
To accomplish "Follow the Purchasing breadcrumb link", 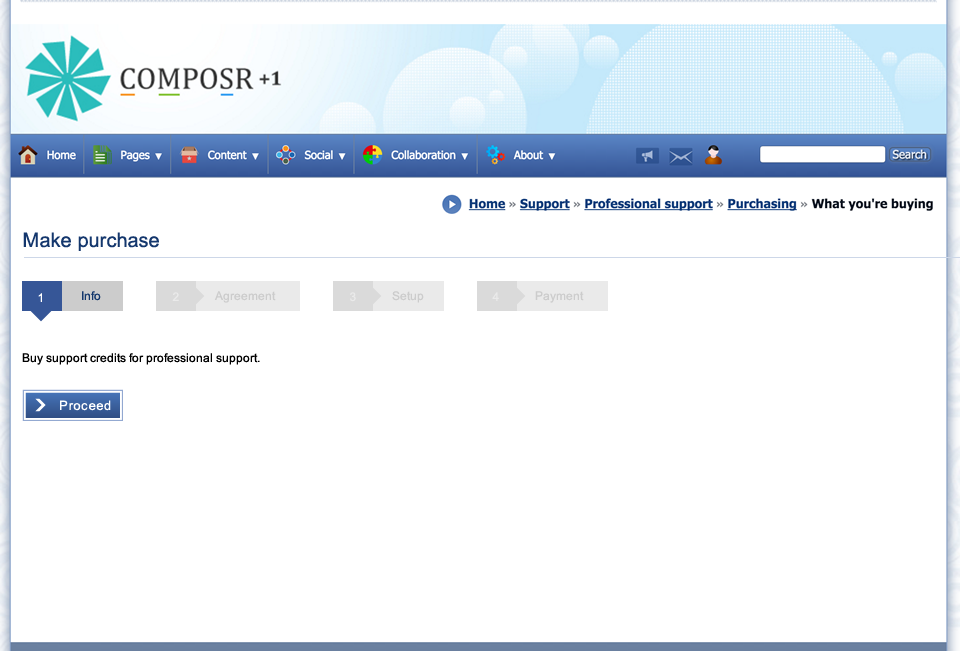I will coord(761,204).
